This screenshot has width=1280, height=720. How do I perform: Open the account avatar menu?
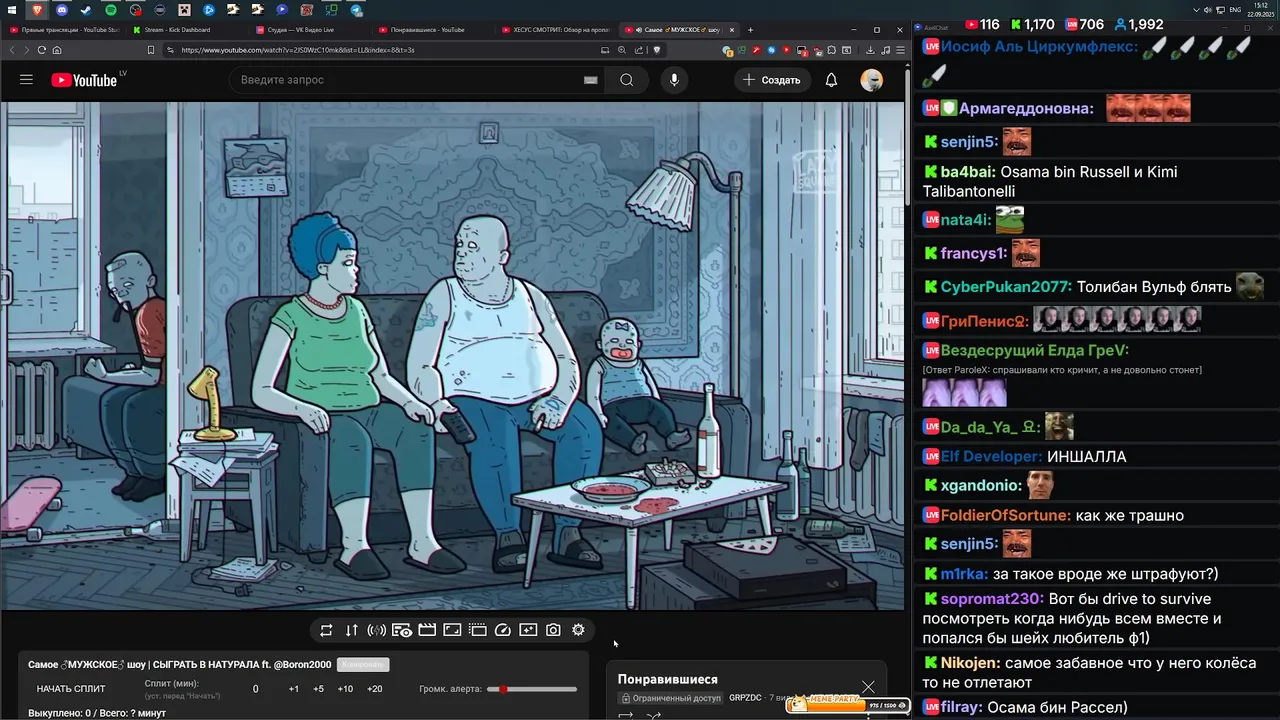coord(872,80)
